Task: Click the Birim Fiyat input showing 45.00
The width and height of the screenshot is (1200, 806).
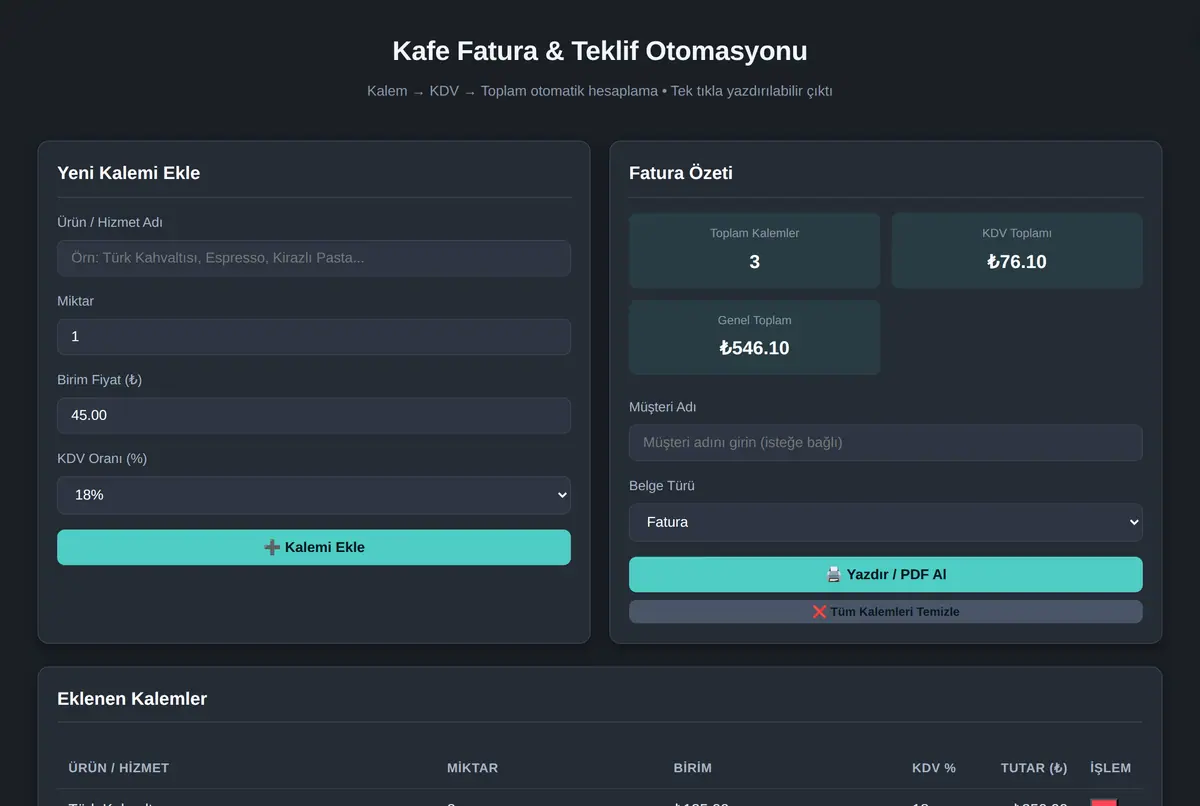Action: coord(314,415)
